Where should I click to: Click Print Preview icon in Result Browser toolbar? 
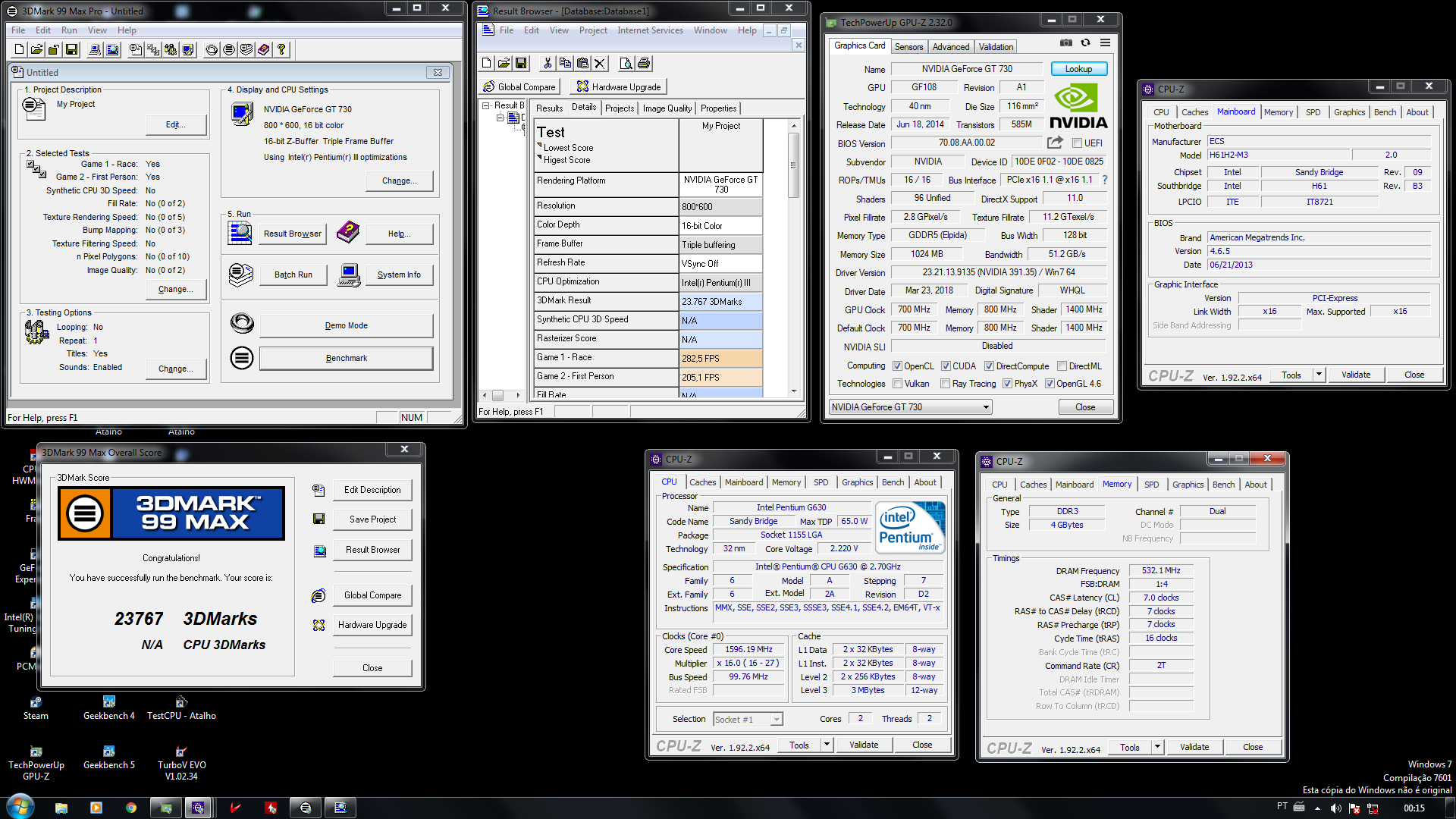pyautogui.click(x=626, y=64)
